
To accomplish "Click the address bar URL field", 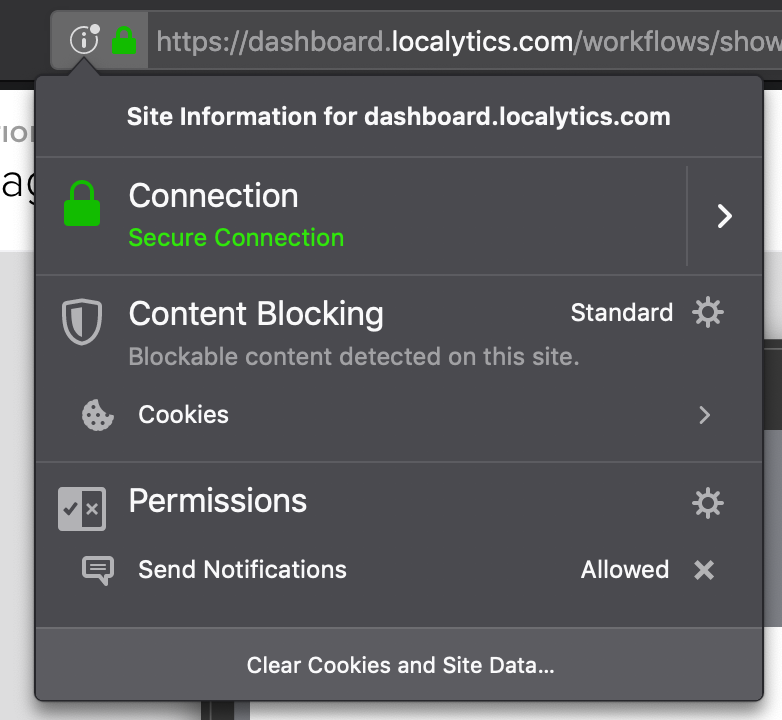I will pyautogui.click(x=466, y=41).
